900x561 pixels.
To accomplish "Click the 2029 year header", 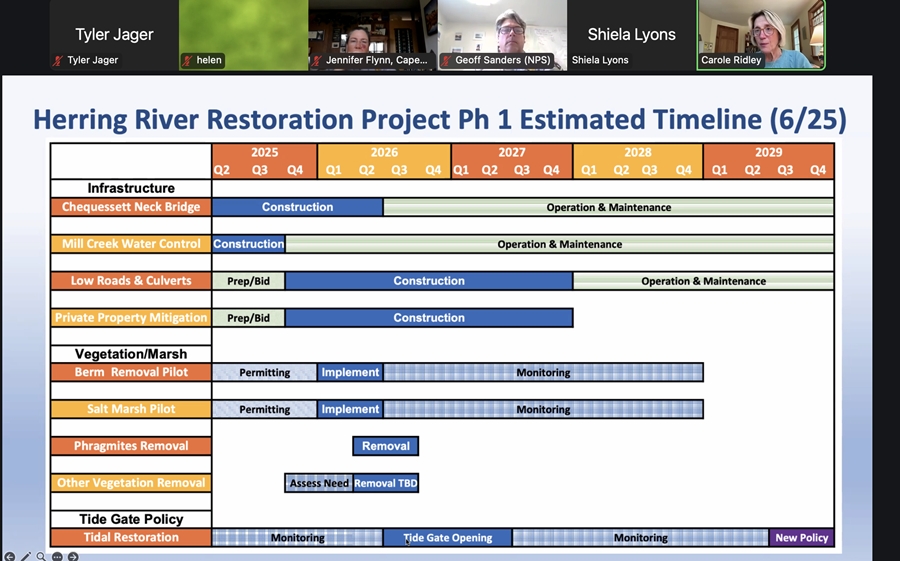I will 769,153.
